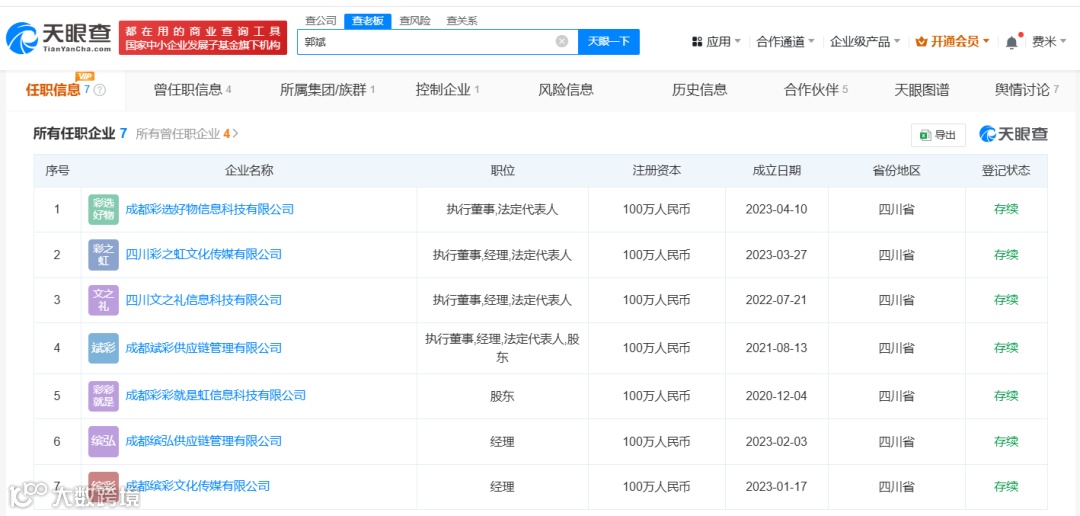The width and height of the screenshot is (1080, 516).
Task: Select the 查老板 search tab
Action: pos(368,21)
